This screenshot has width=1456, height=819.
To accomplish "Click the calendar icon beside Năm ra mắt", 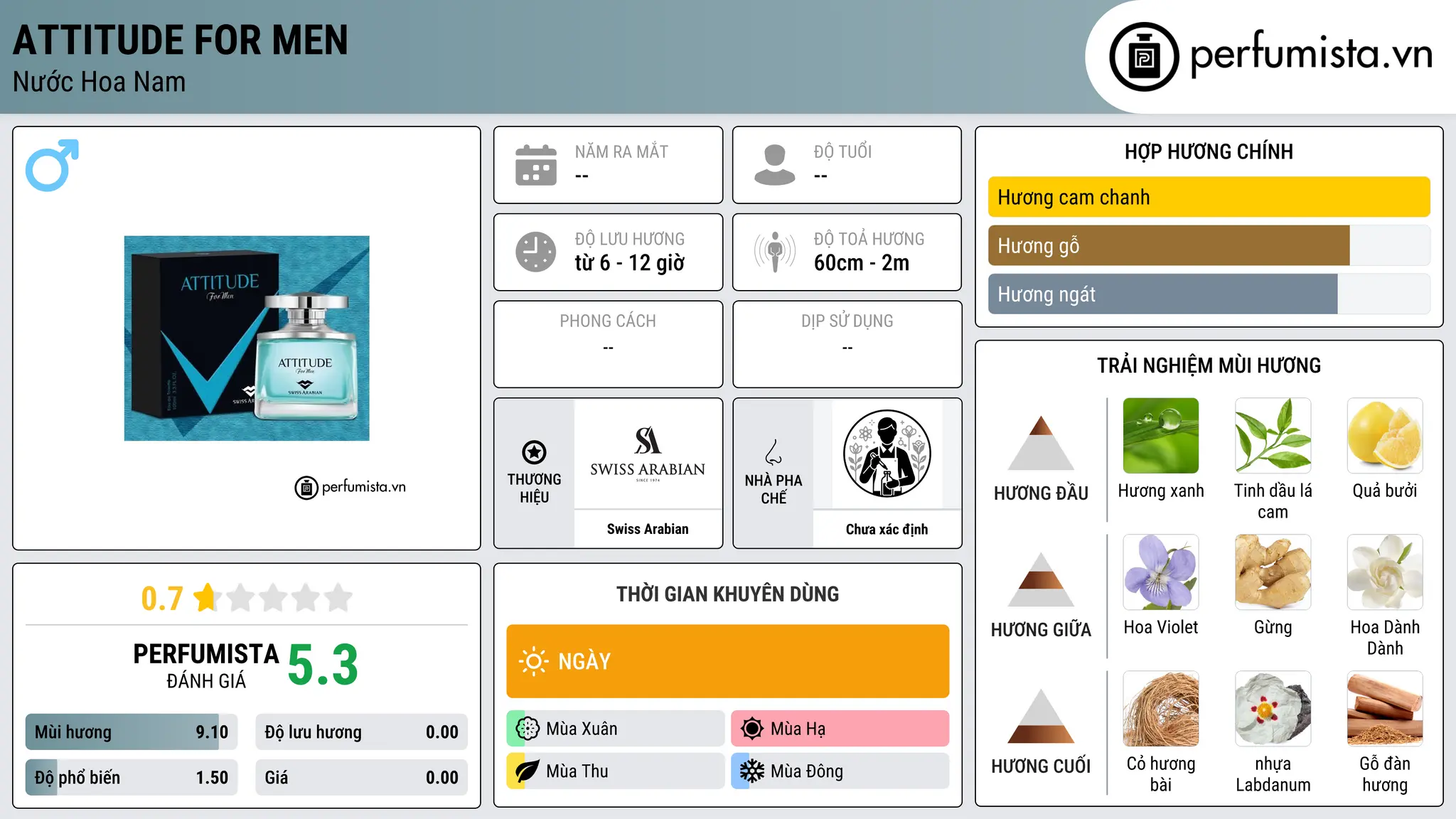I will pos(536,165).
